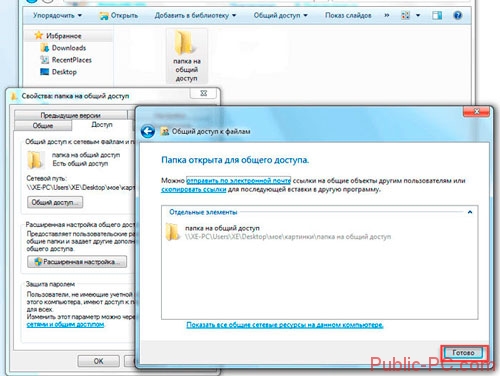The width and height of the screenshot is (500, 376).
Task: Open the Предыдущие версии tab
Action: tap(70, 115)
